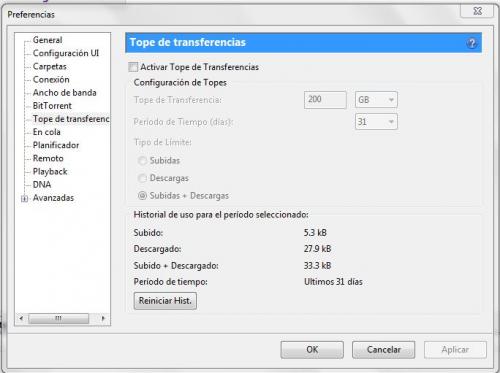
Task: Open BitTorrent settings
Action: tap(52, 106)
